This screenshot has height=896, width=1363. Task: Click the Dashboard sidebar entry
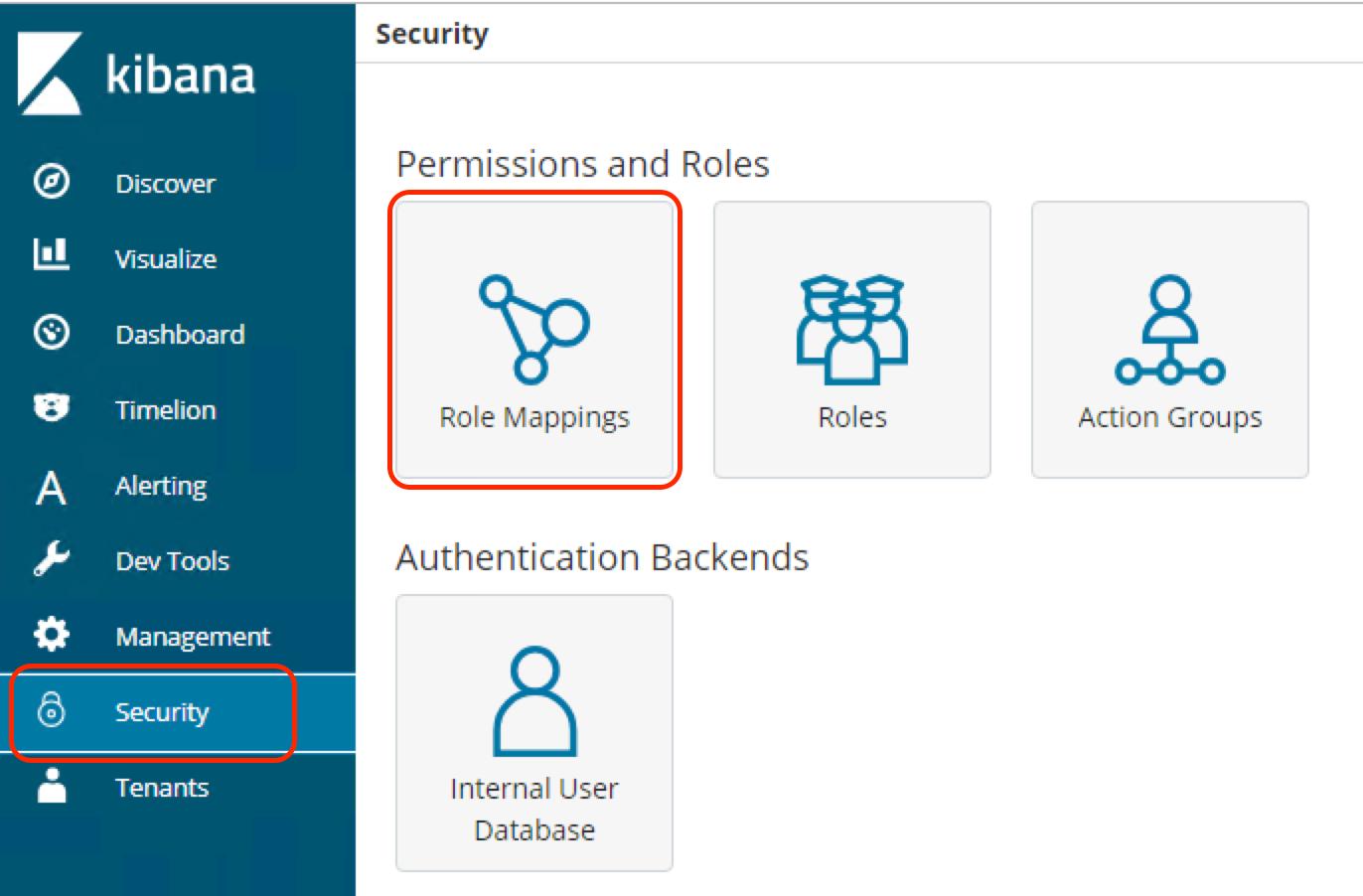(180, 333)
